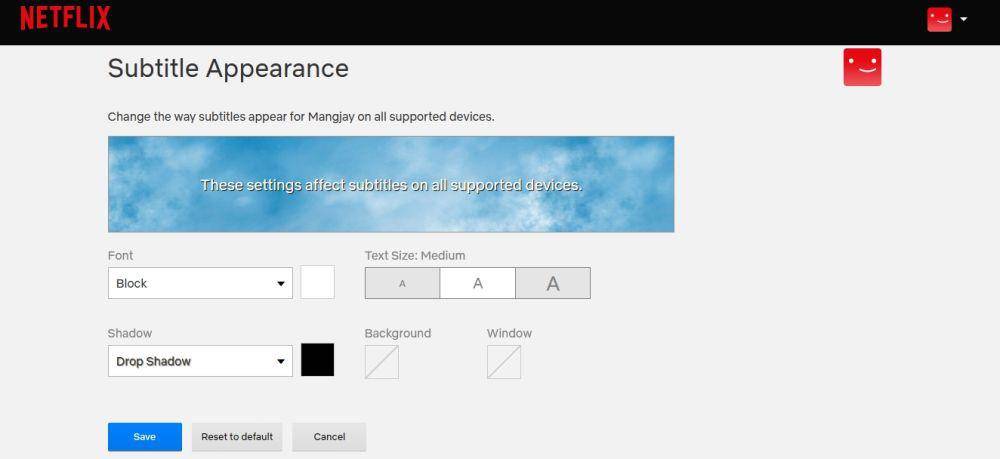Select the small text size A

point(402,283)
